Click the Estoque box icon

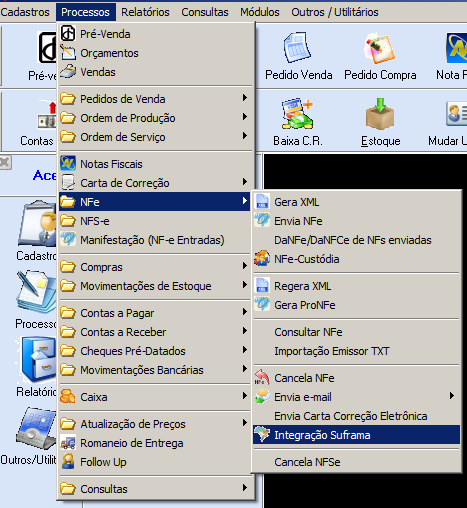tap(380, 122)
